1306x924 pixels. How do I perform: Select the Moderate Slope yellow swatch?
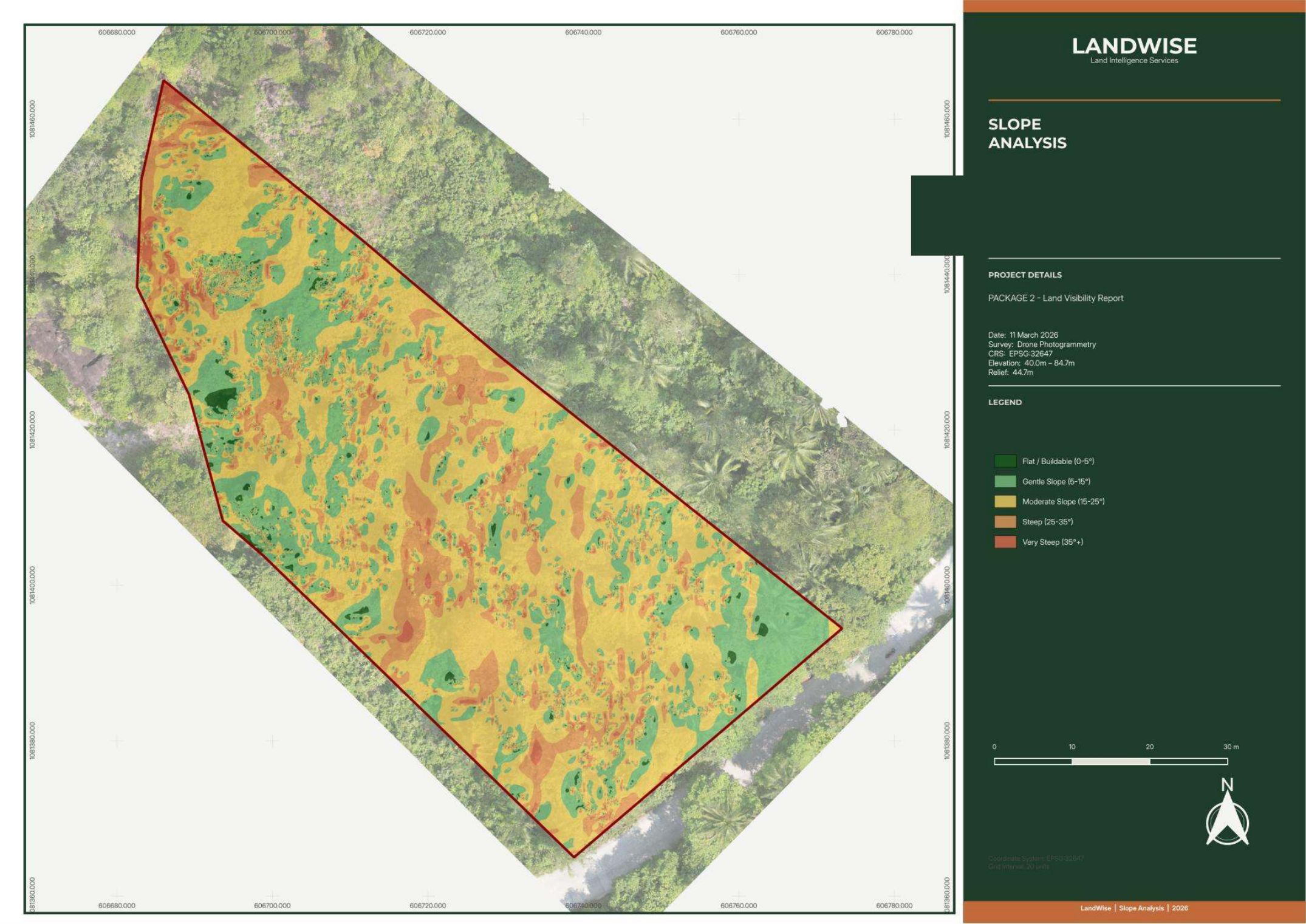tap(1005, 501)
